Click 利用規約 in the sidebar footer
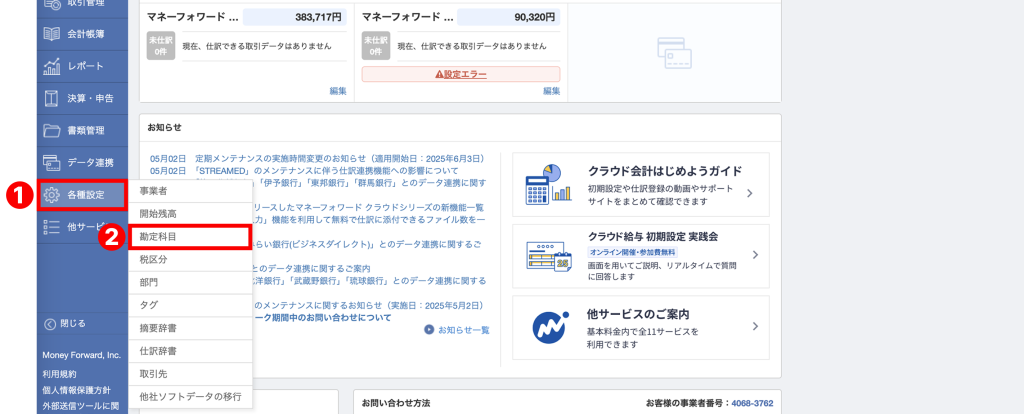This screenshot has height=414, width=1024. tap(59, 374)
